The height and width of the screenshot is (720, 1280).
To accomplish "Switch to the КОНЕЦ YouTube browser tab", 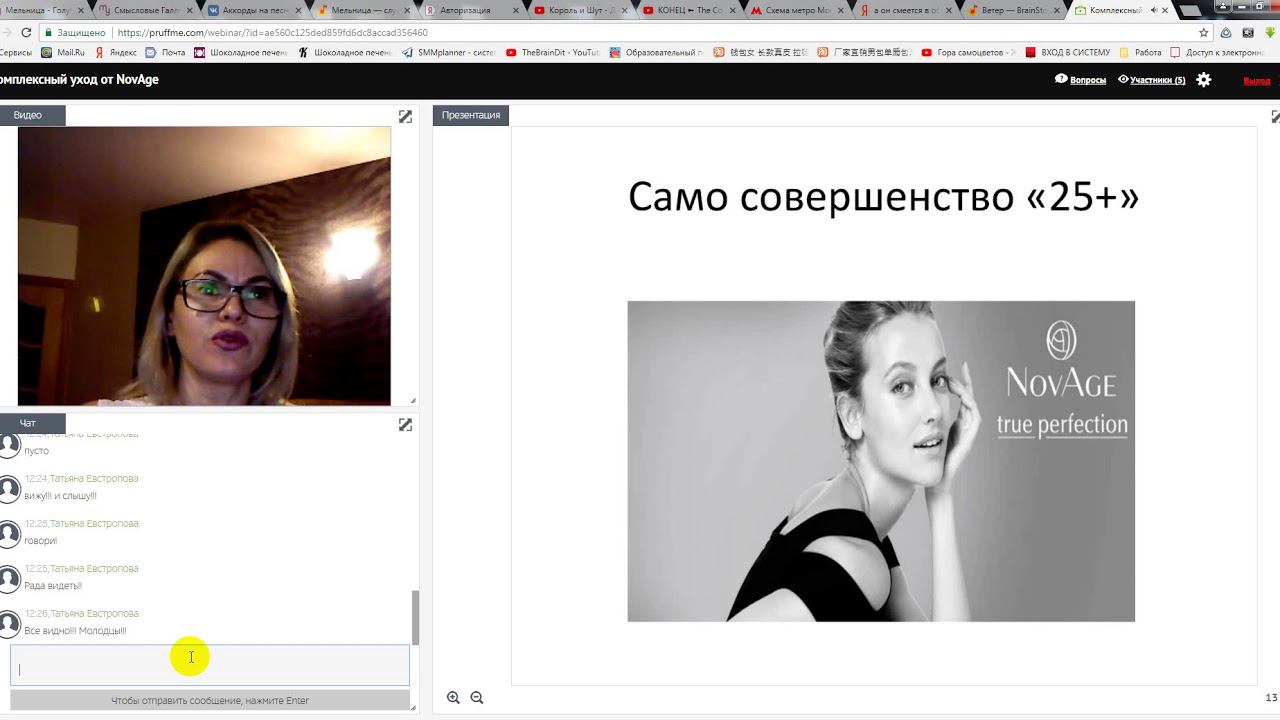I will [x=689, y=10].
